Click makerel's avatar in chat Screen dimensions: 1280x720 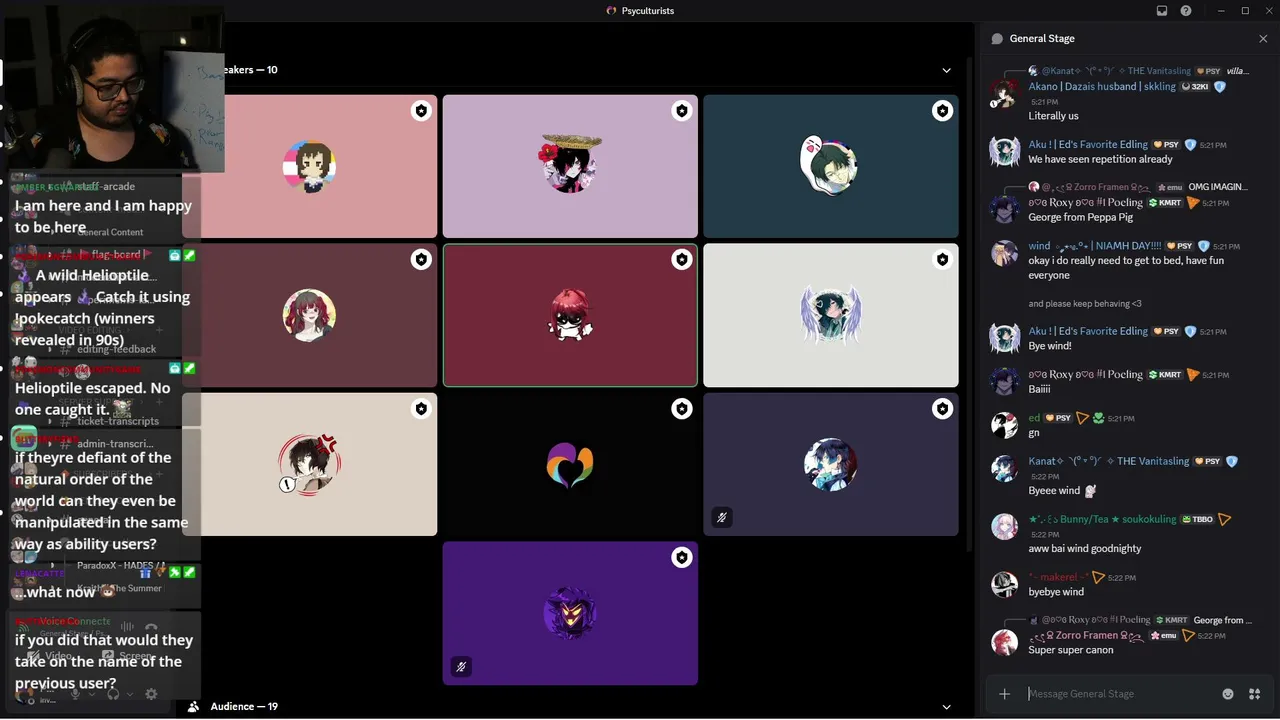point(1004,585)
